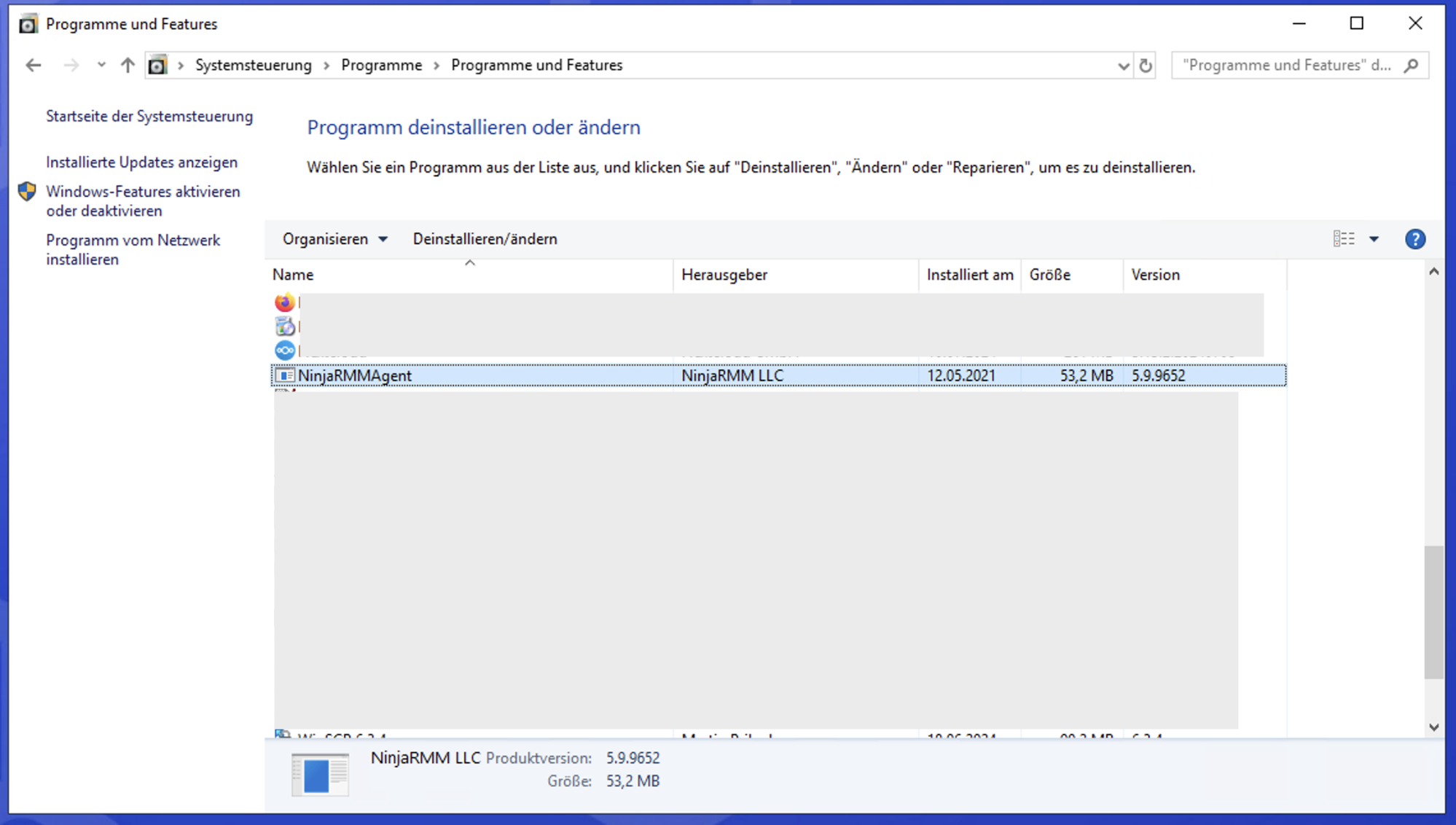Screen dimensions: 1456x825
Task: Open the Organisieren dropdown menu
Action: pyautogui.click(x=334, y=239)
